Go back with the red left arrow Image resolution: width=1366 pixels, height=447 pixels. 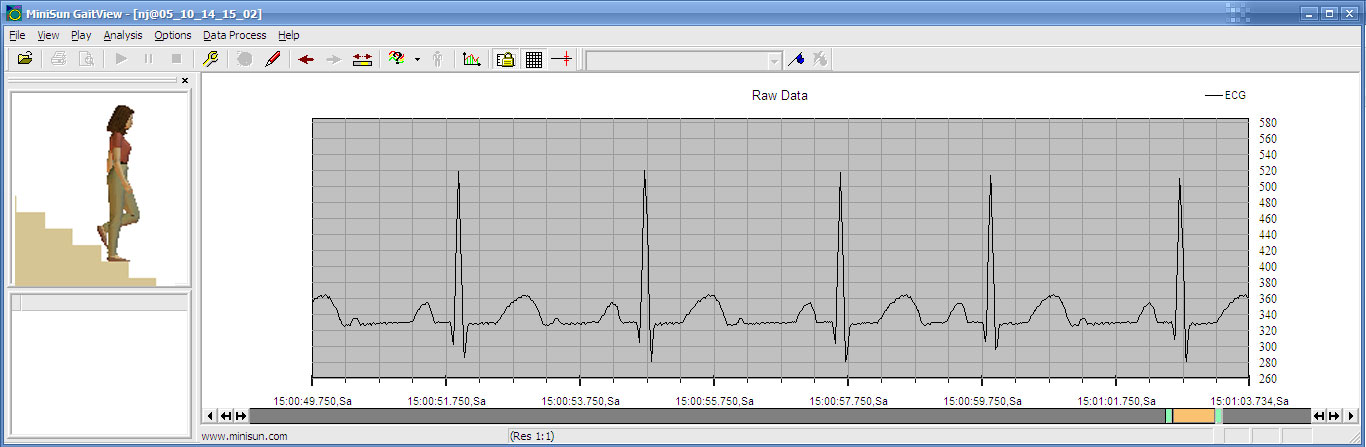click(x=306, y=59)
